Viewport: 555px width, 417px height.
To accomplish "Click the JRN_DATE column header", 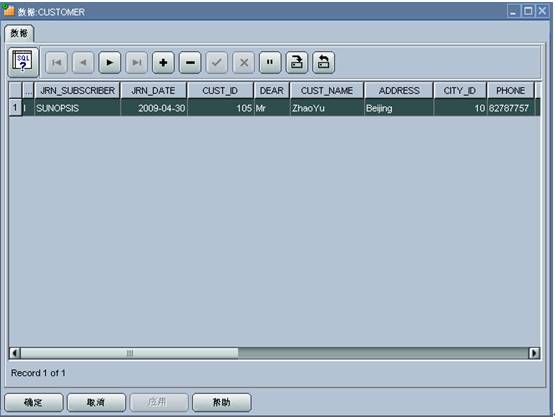I will coord(153,91).
